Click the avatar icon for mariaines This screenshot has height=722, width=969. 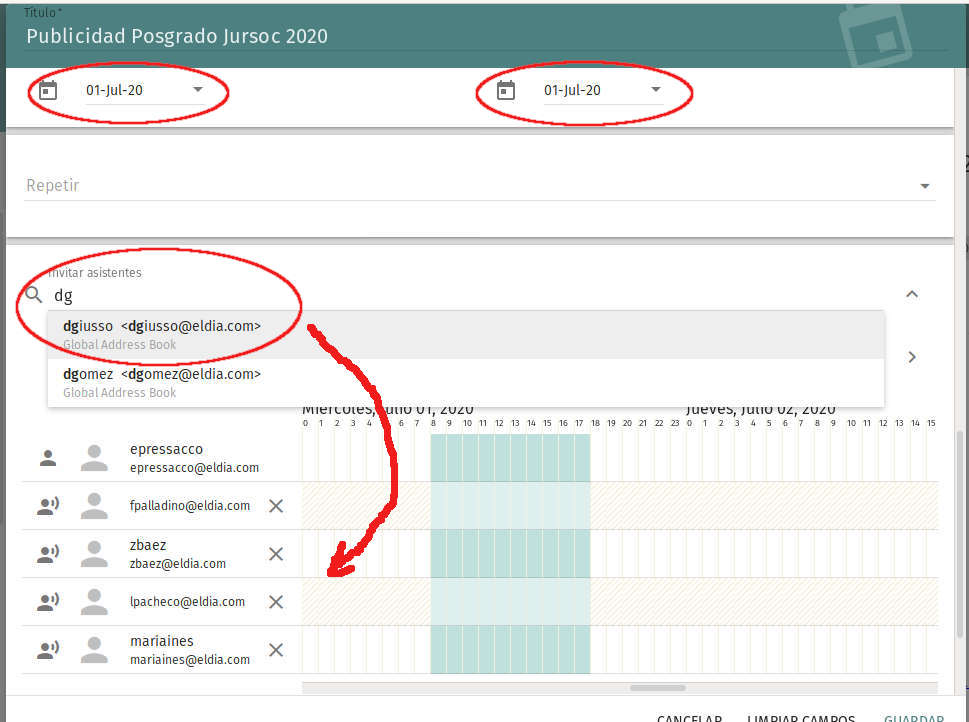[94, 650]
